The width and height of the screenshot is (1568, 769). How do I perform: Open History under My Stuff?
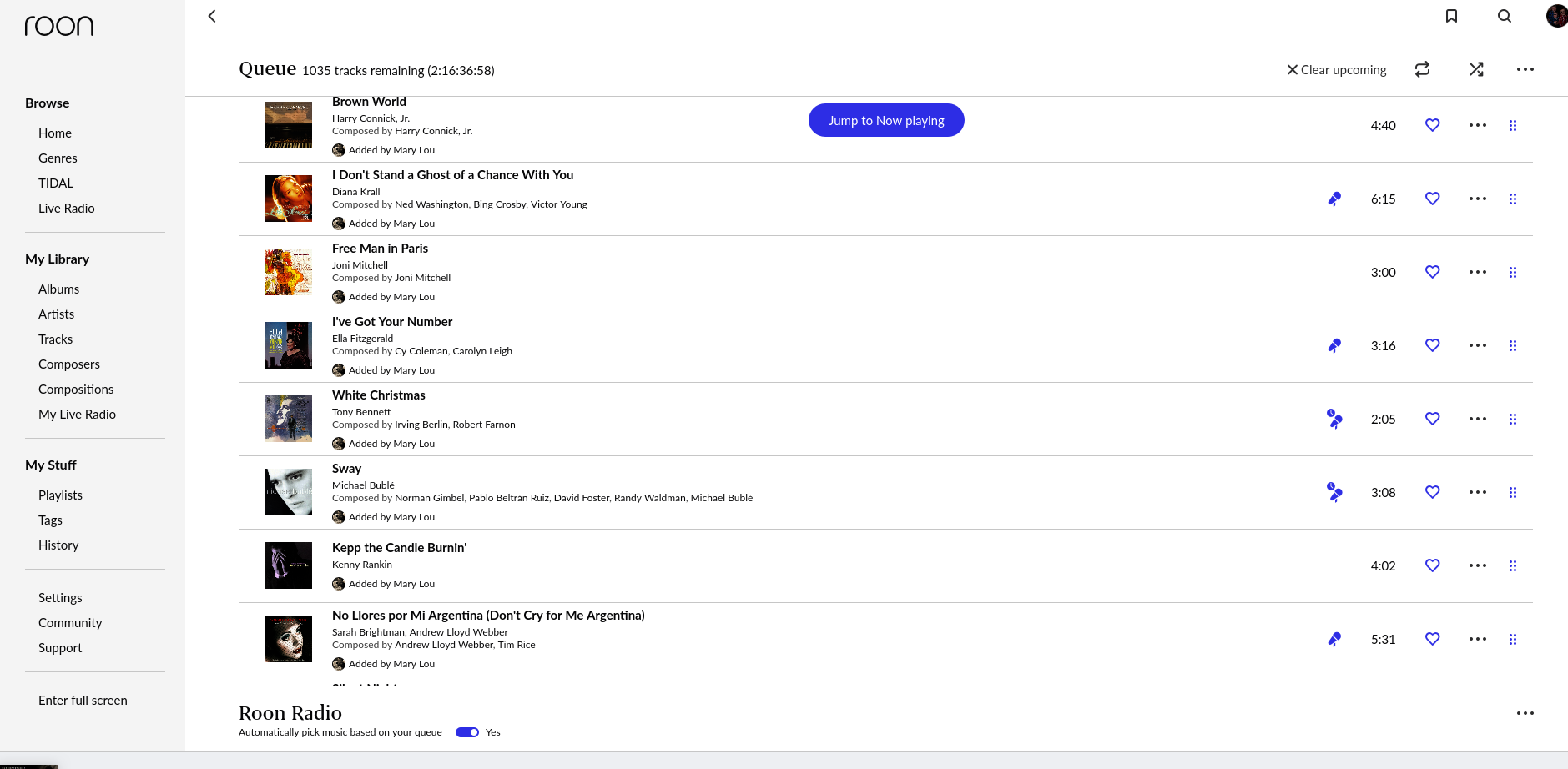58,545
